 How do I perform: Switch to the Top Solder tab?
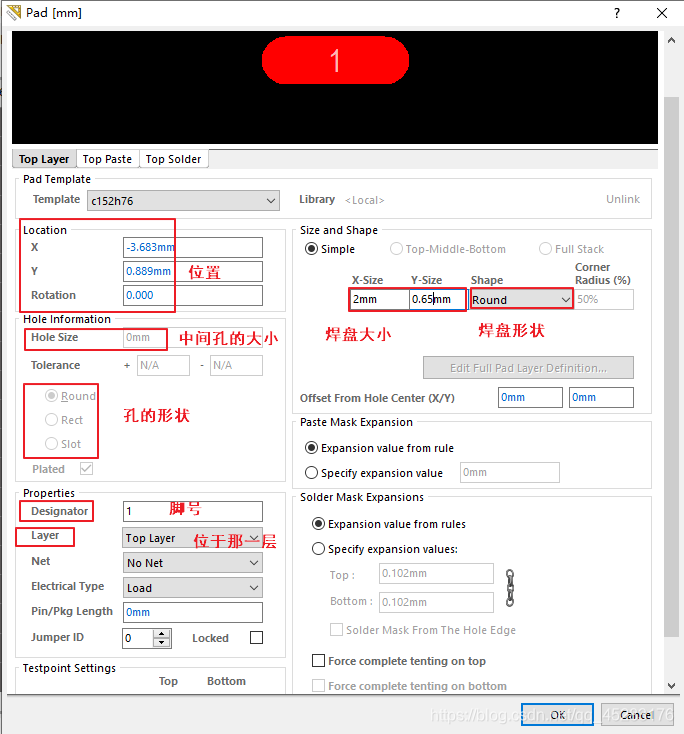click(173, 159)
